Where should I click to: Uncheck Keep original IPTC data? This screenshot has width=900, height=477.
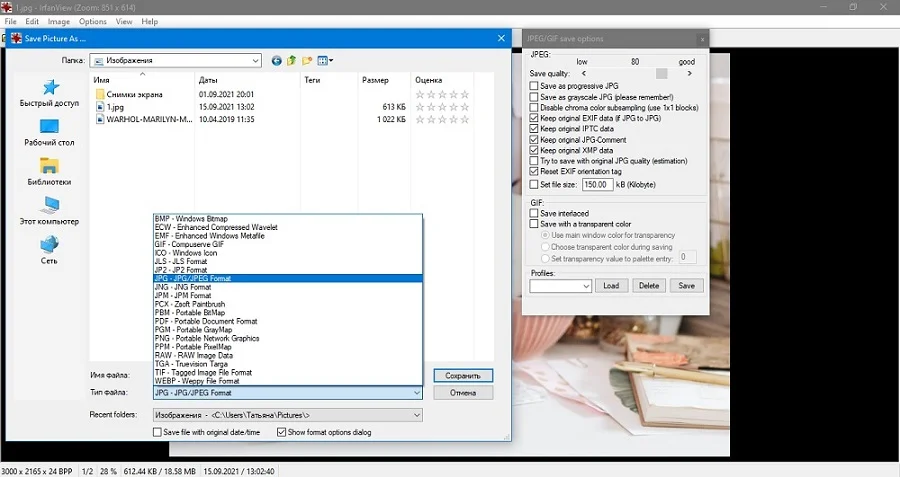(534, 129)
